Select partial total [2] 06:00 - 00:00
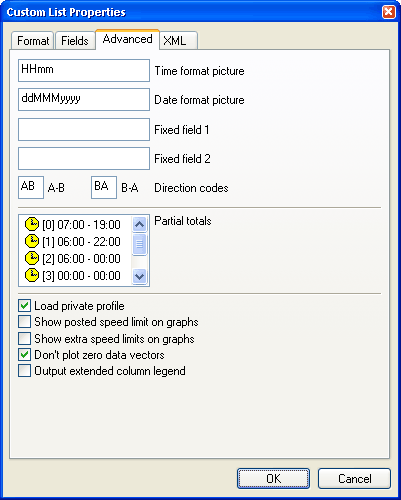The width and height of the screenshot is (401, 500). 81,259
